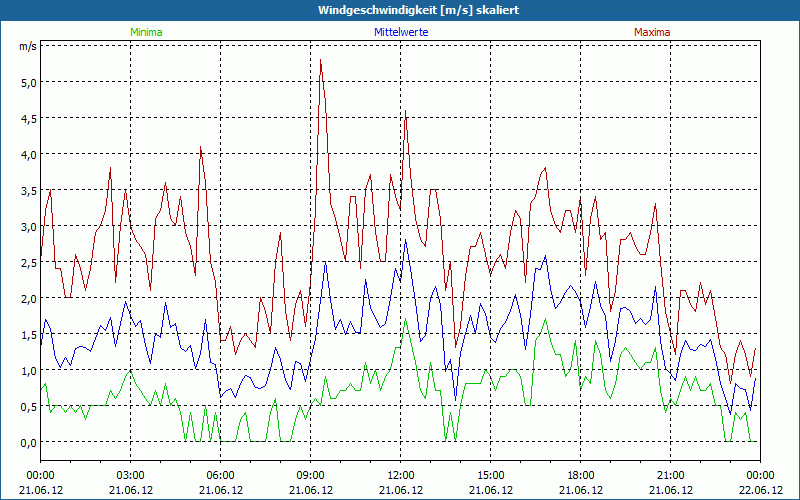800x500 pixels.
Task: Click the green Minima peak just after 12:00
Action: (x=406, y=319)
